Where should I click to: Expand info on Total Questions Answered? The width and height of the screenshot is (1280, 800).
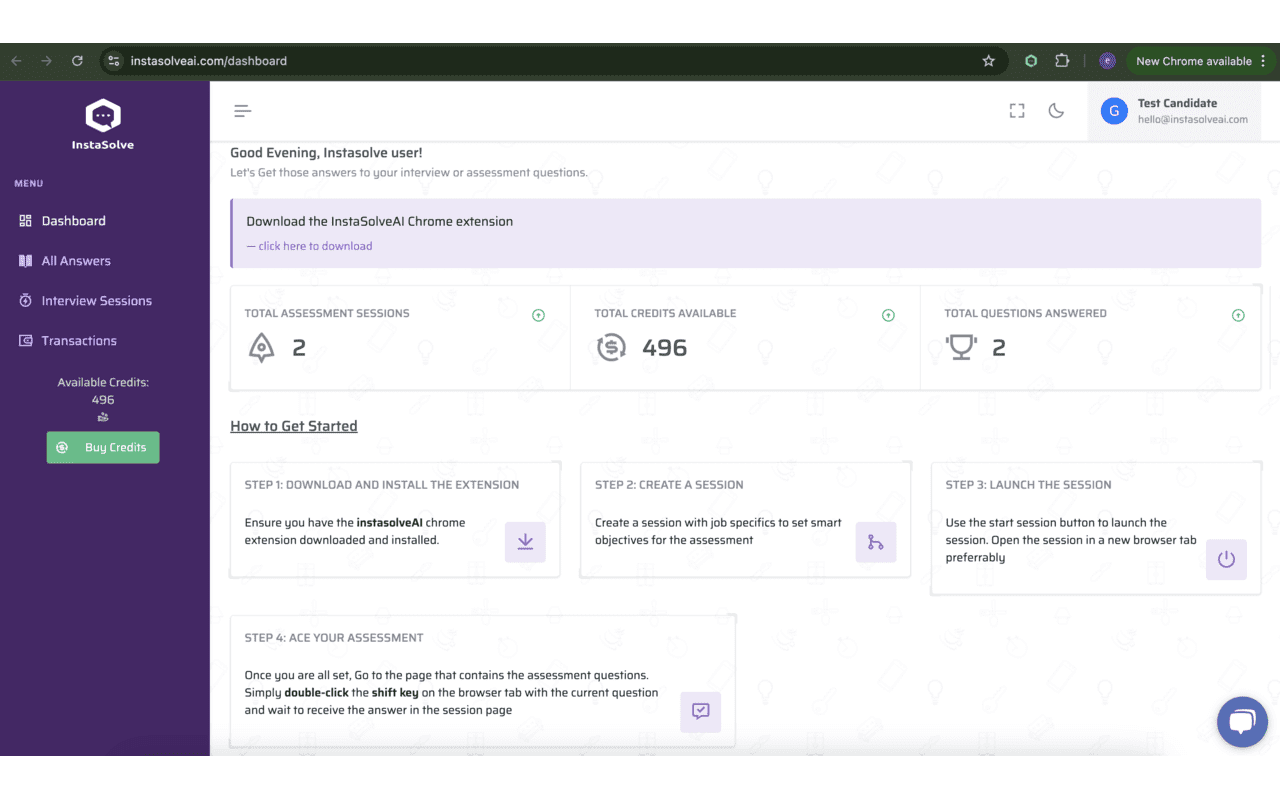1238,314
